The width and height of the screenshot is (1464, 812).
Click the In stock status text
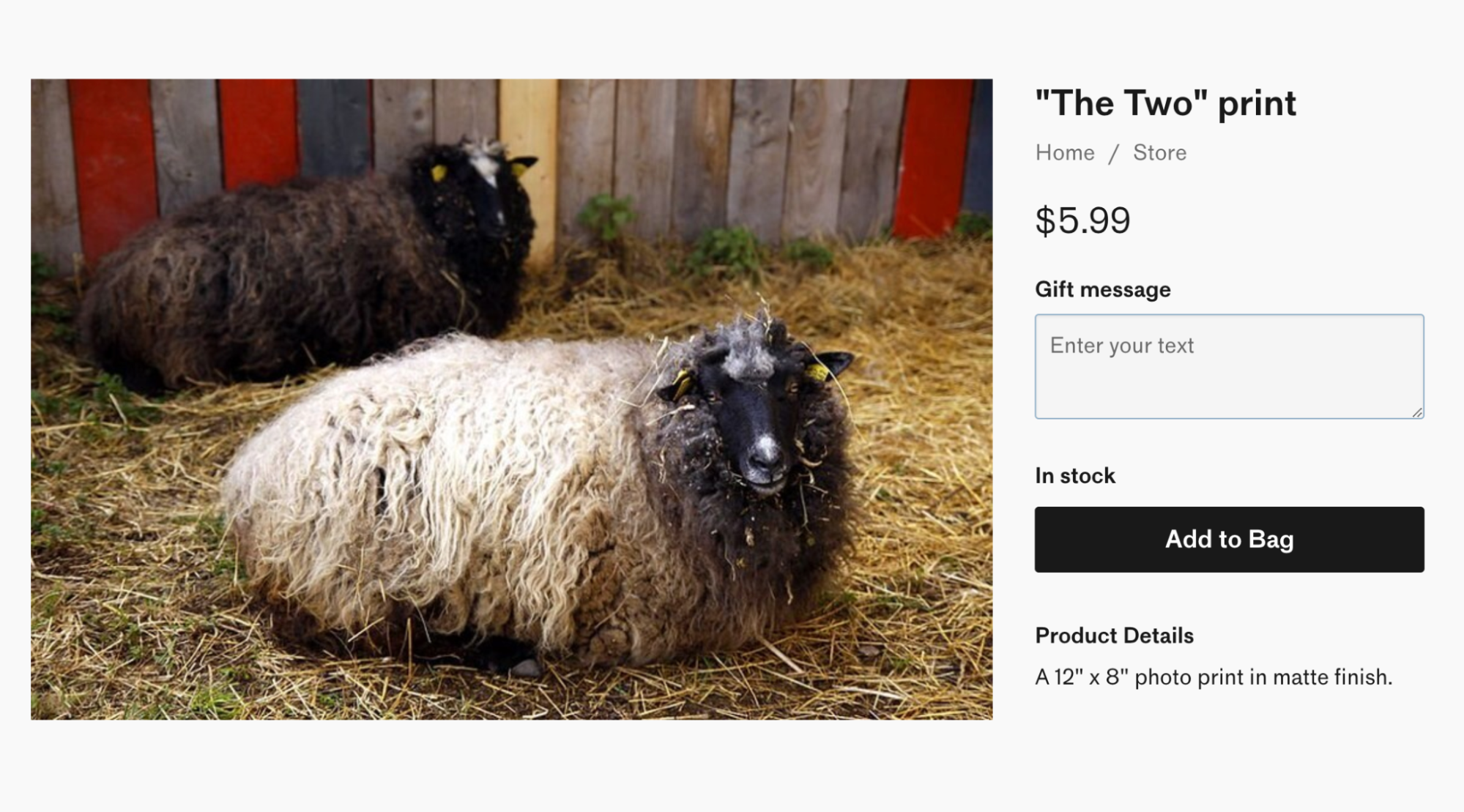(x=1074, y=476)
